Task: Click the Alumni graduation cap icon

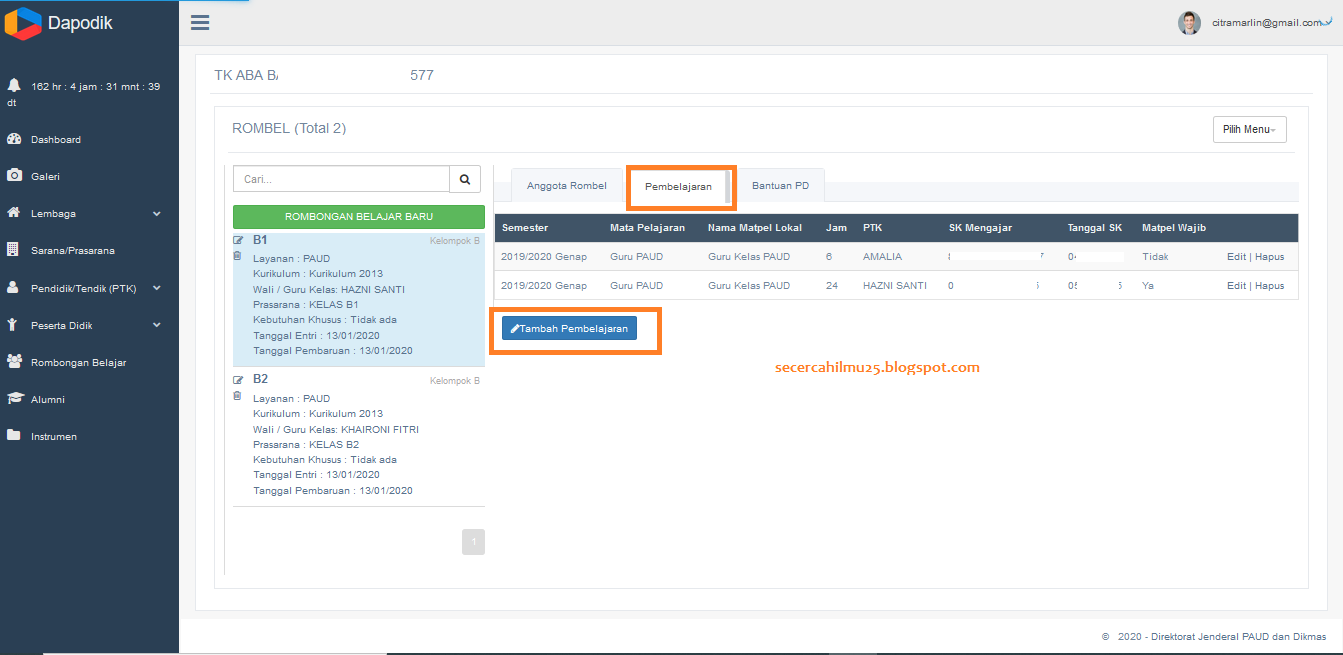Action: pyautogui.click(x=15, y=399)
